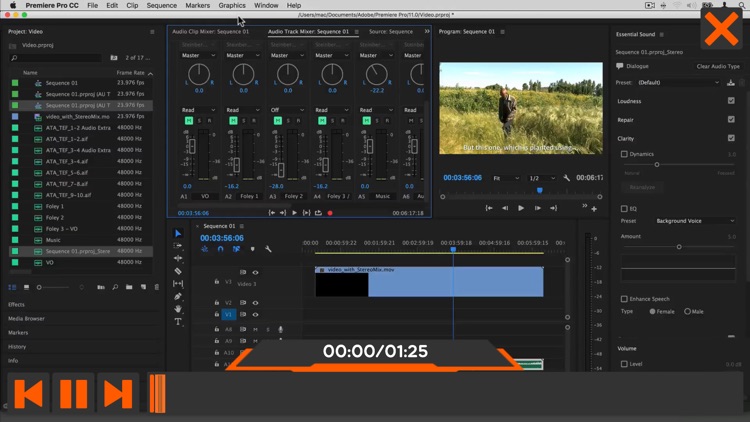The width and height of the screenshot is (750, 422).
Task: Open the Apple menu
Action: click(13, 5)
